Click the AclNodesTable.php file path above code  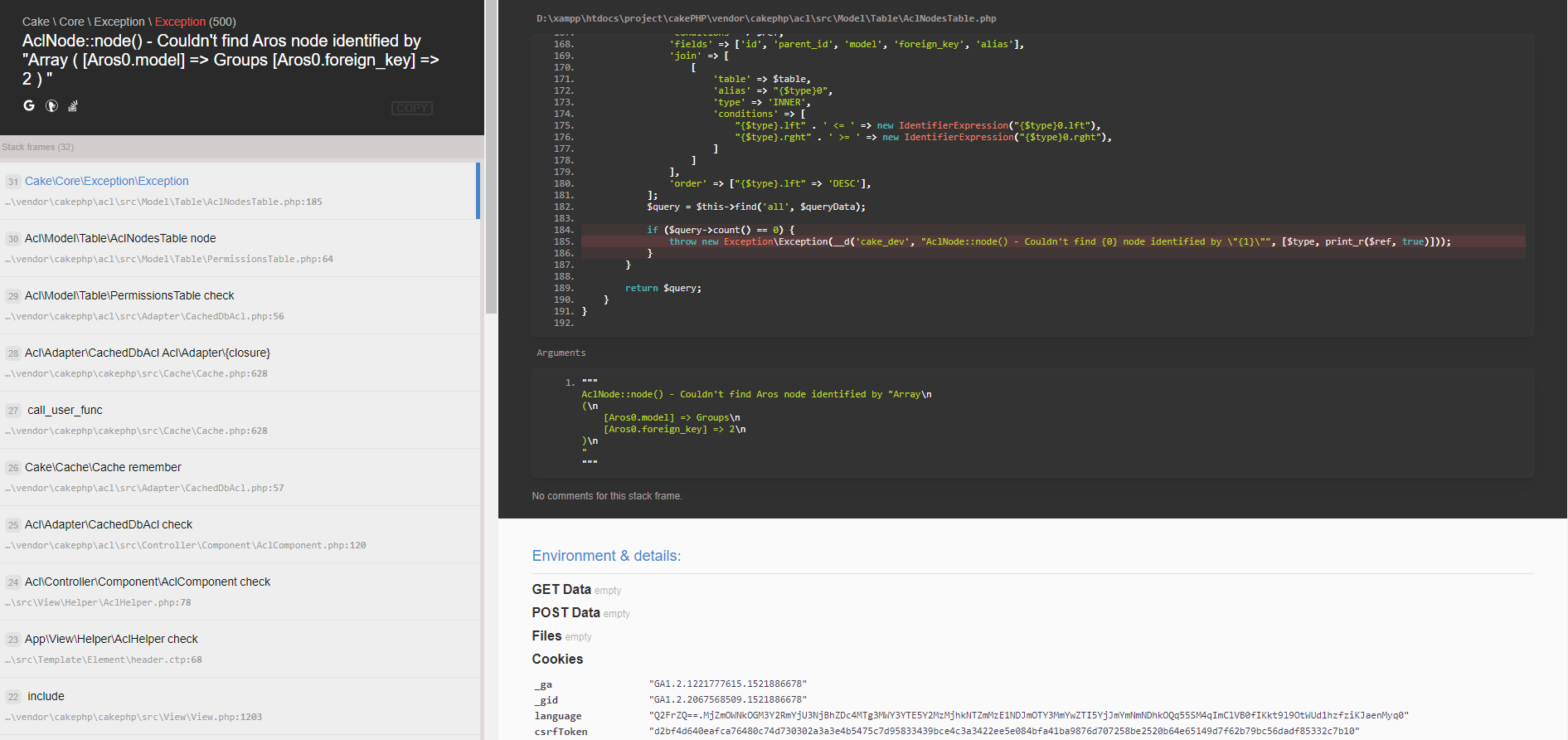pos(766,18)
